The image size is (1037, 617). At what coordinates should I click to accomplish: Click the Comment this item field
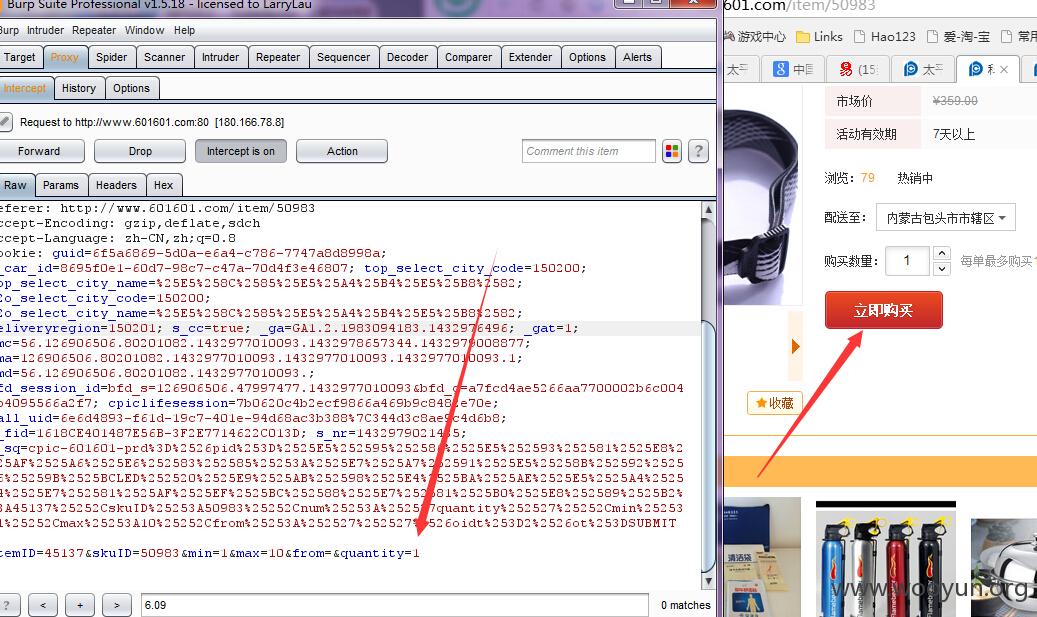[589, 151]
